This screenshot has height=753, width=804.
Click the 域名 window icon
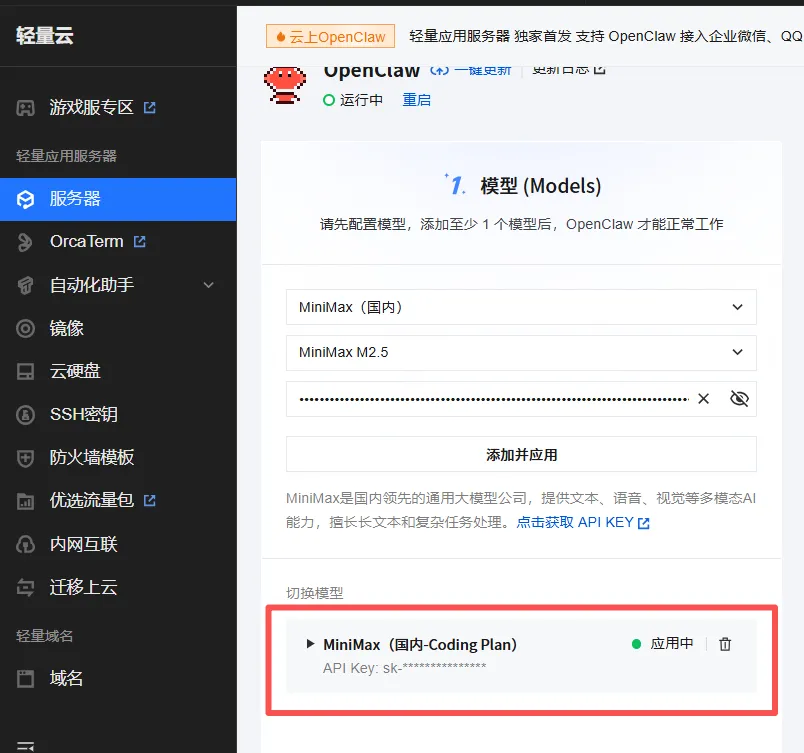[25, 679]
